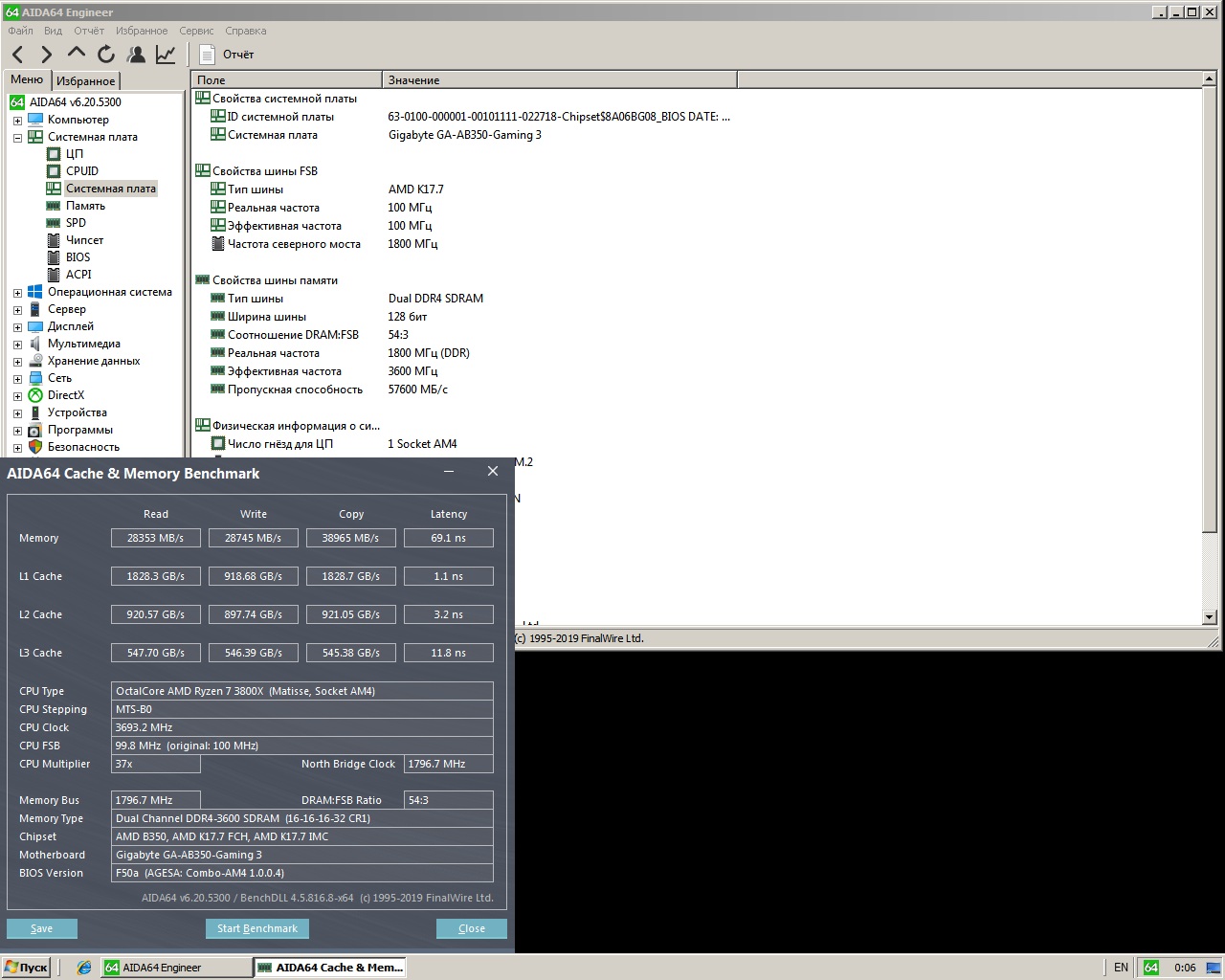Select Память in the sidebar tree
This screenshot has width=1225, height=980.
pos(85,206)
